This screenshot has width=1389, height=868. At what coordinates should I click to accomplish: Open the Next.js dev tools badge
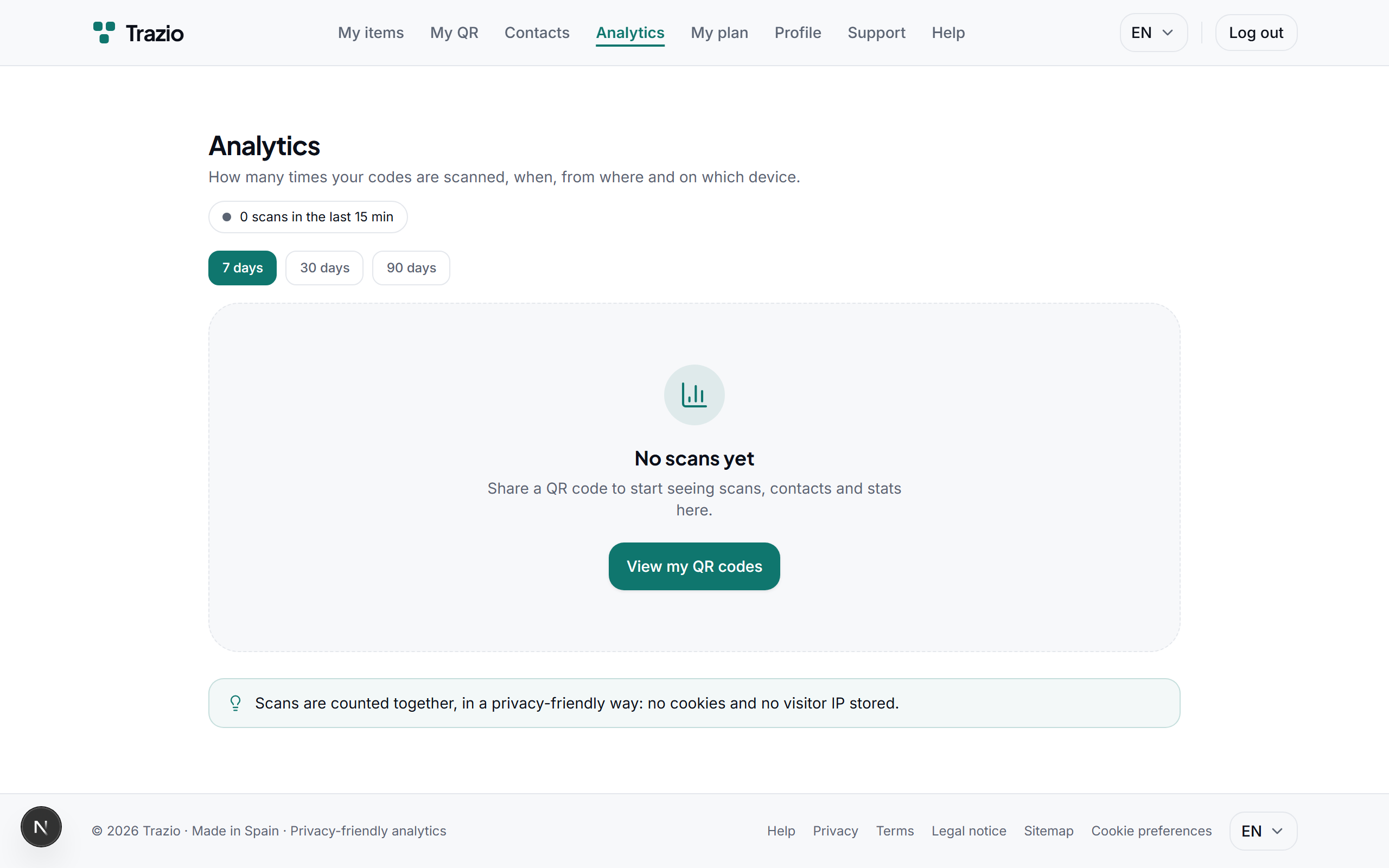pos(41,827)
